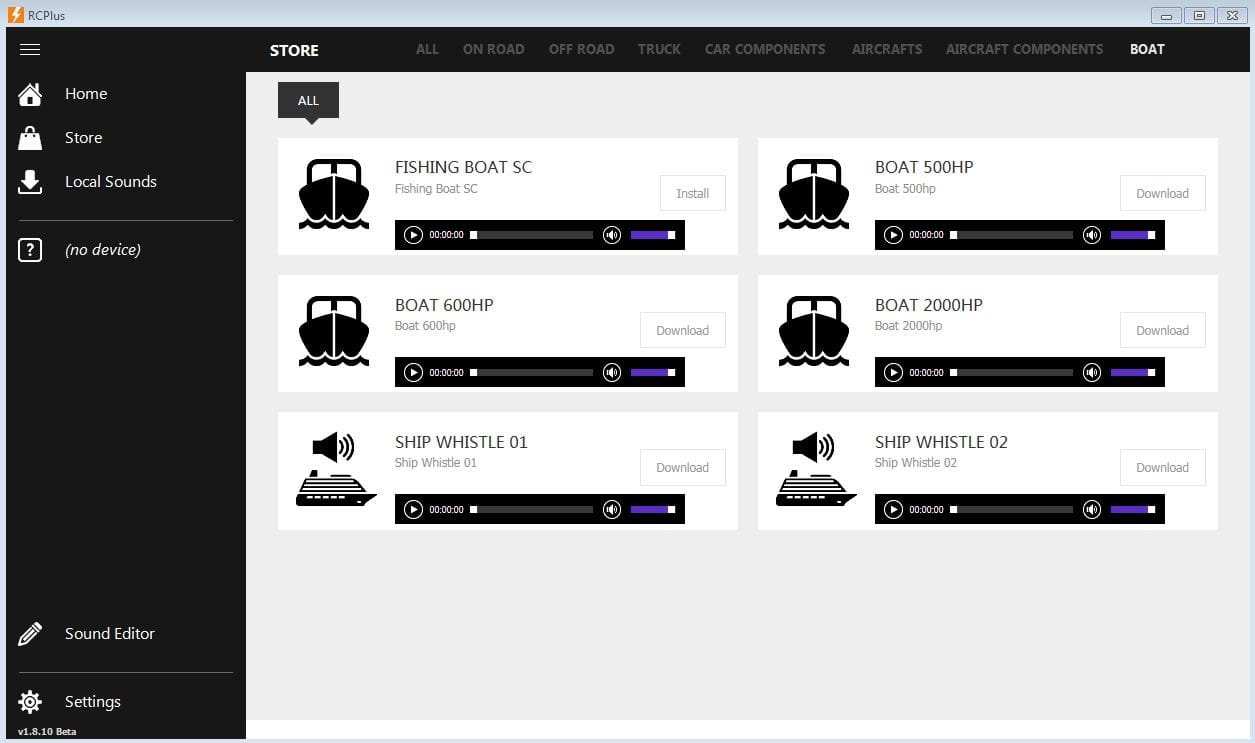Click the no device question mark icon
The image size is (1255, 743).
30,250
